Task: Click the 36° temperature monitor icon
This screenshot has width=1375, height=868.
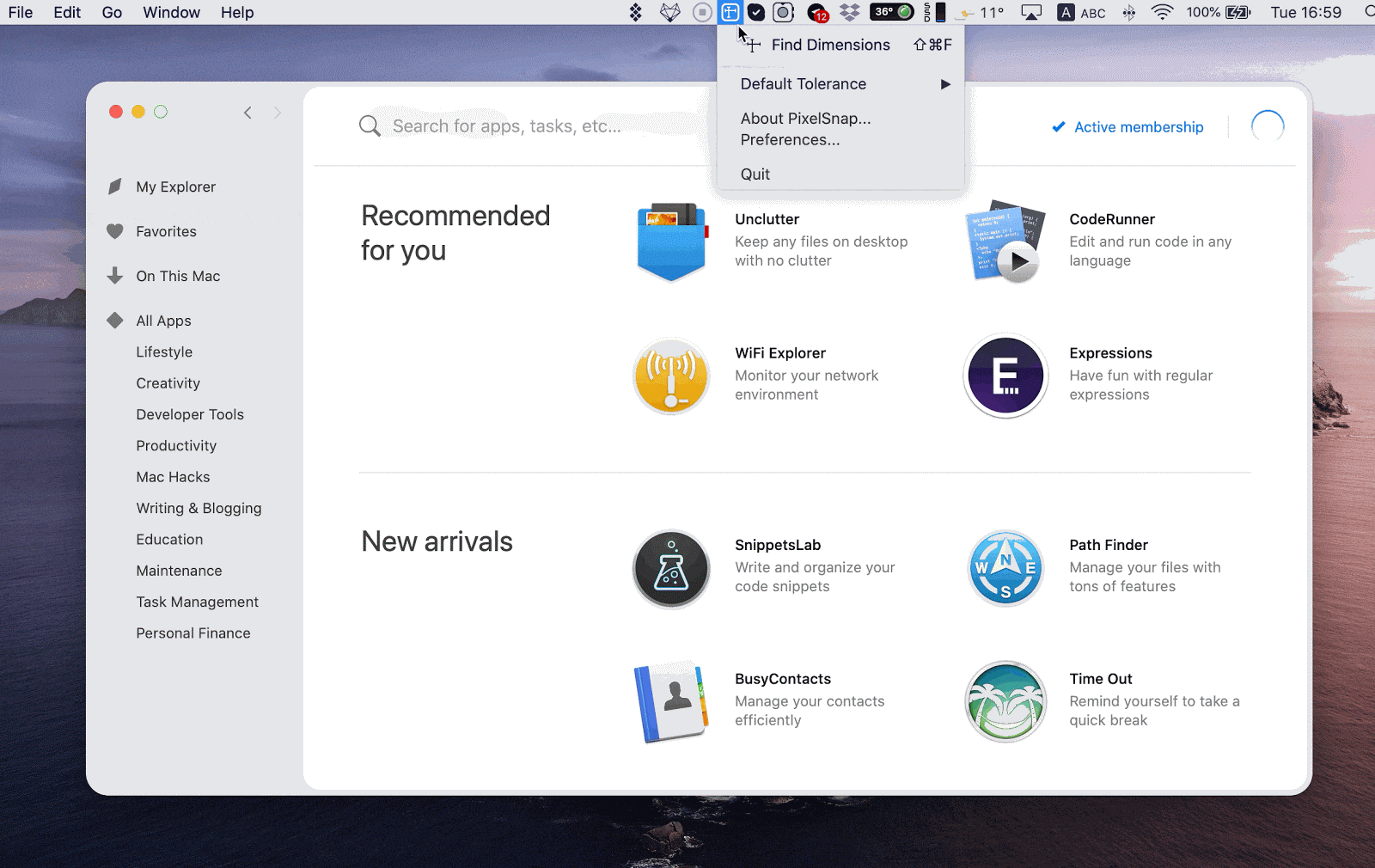Action: [x=892, y=12]
